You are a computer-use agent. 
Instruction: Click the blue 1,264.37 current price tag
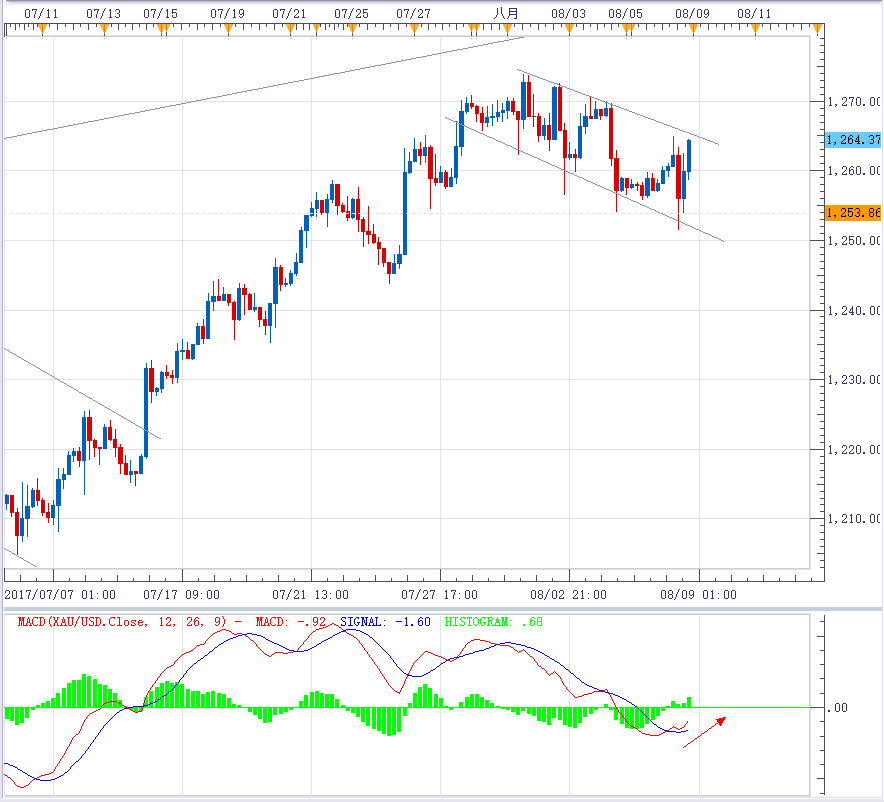(853, 140)
